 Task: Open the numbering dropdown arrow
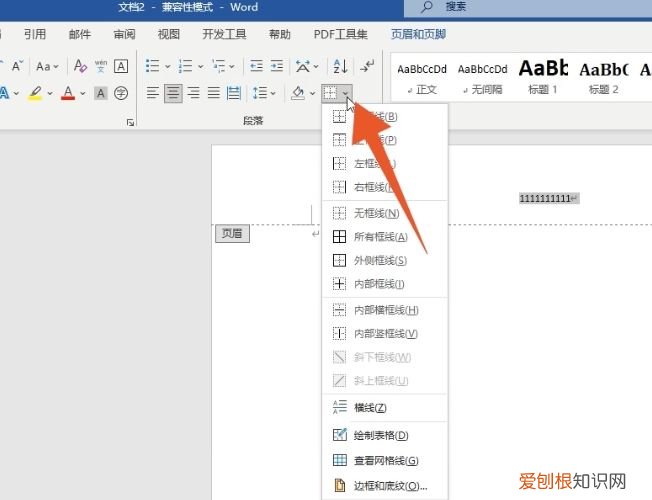200,67
